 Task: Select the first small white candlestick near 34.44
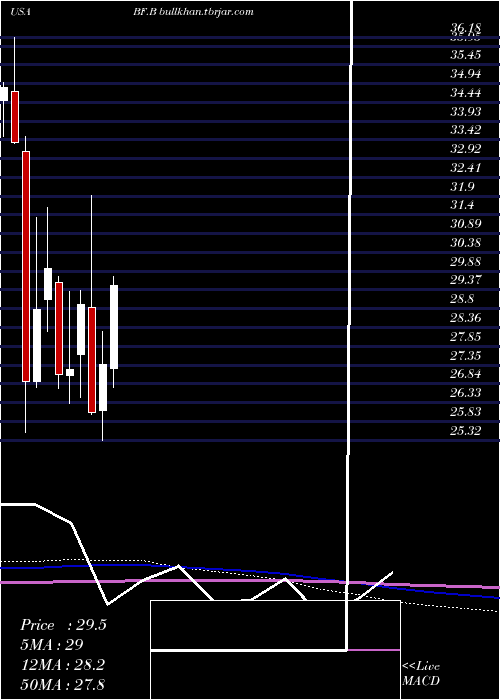point(4,94)
